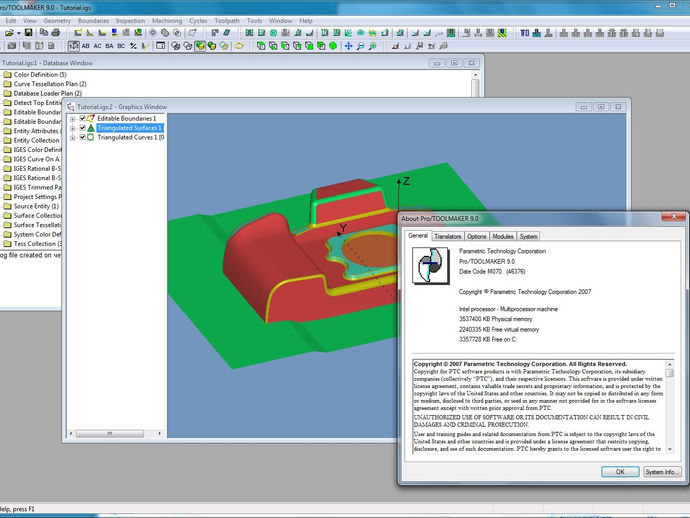Click the green triangle icon of Triangulated Surfaces 1
The image size is (690, 518).
pos(91,128)
